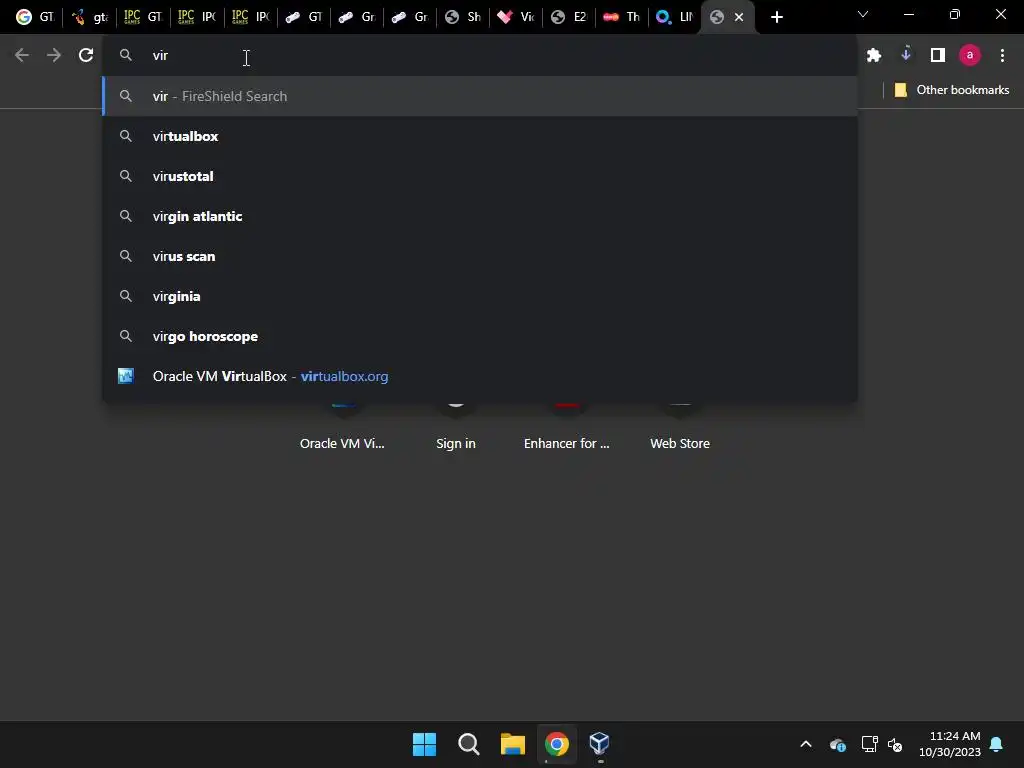This screenshot has width=1024, height=768.
Task: Choose the 'virginia' suggestion
Action: click(x=480, y=296)
